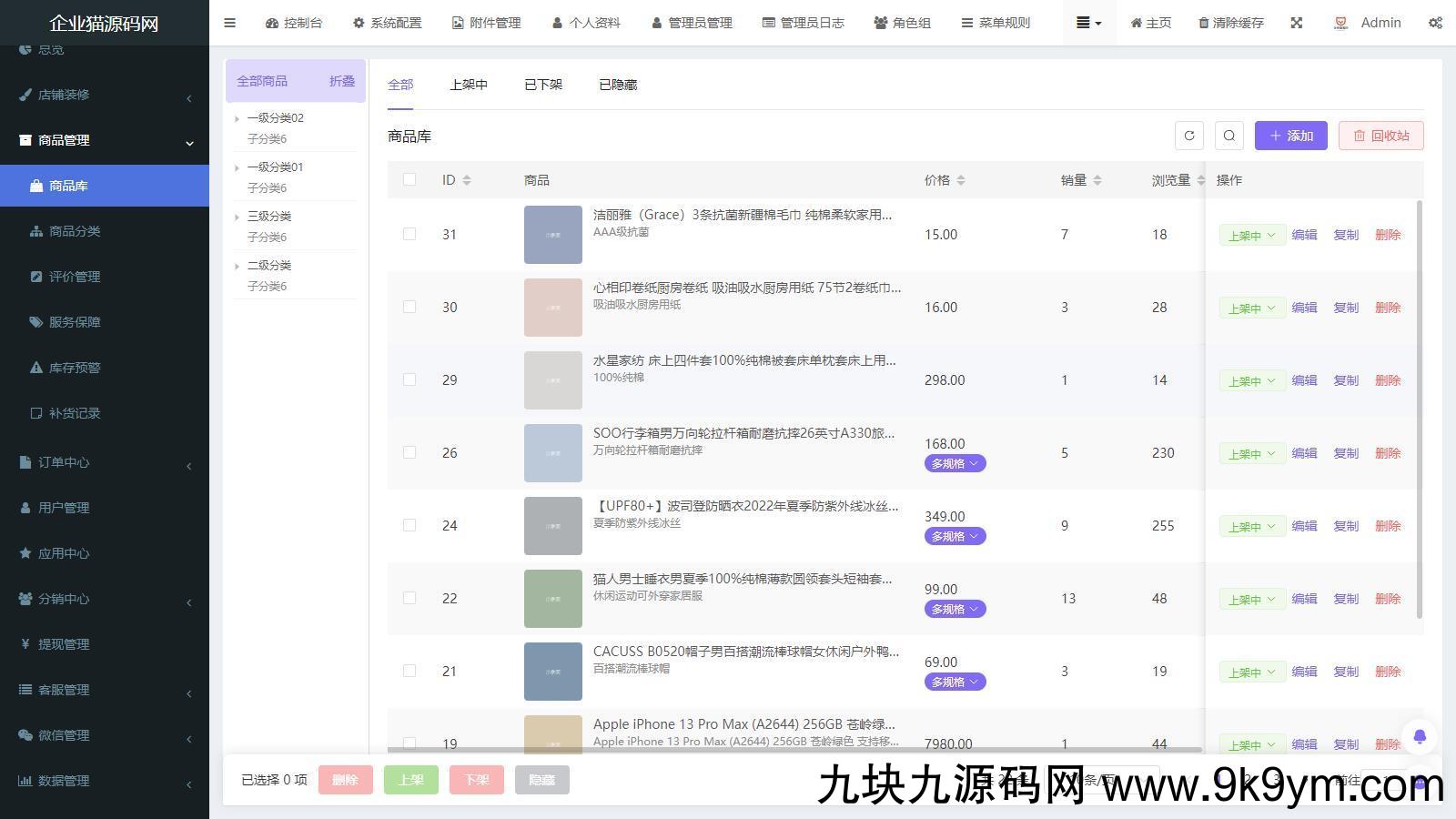Click the search magnifier icon button
1456x819 pixels.
(x=1228, y=136)
